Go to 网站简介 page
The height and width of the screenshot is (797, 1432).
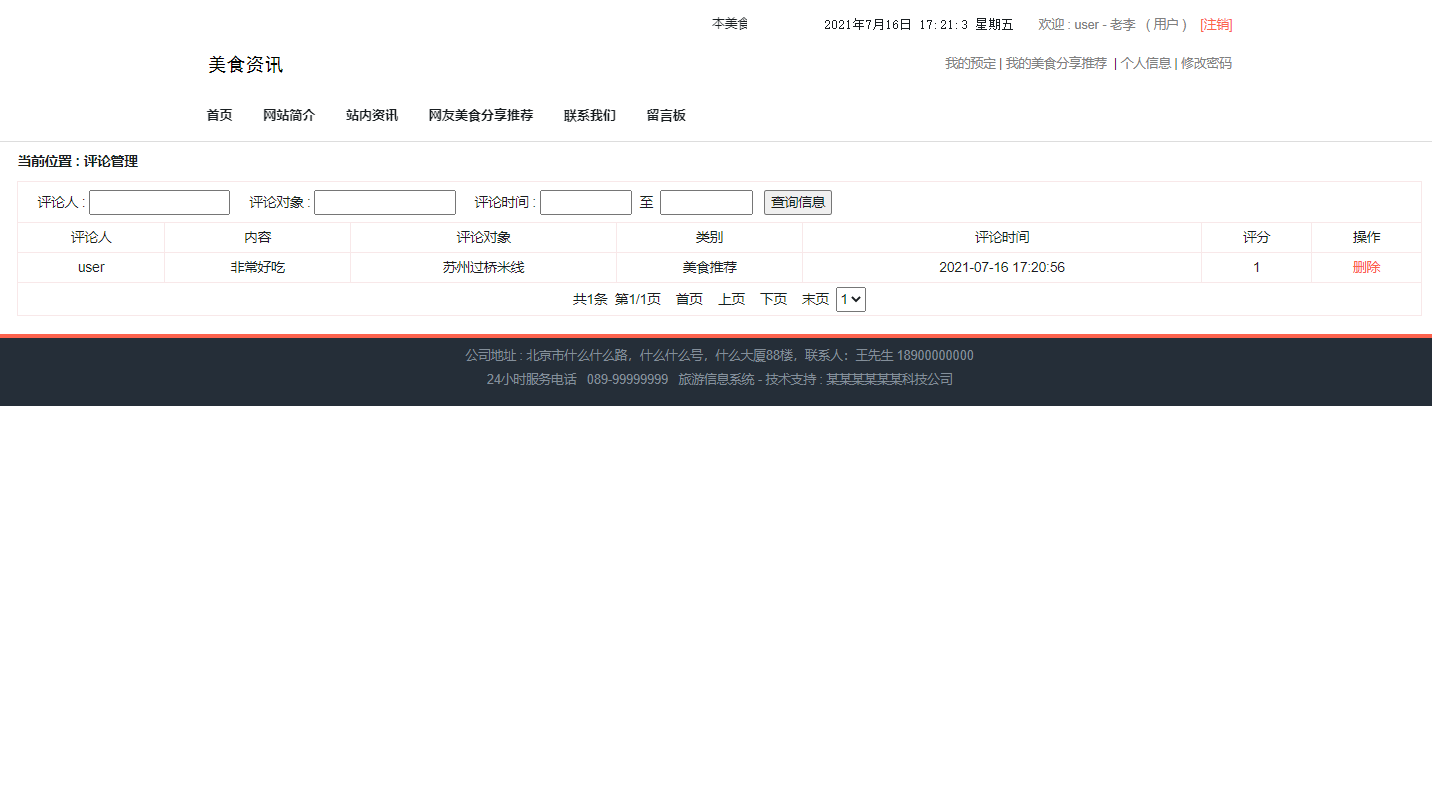pyautogui.click(x=289, y=115)
